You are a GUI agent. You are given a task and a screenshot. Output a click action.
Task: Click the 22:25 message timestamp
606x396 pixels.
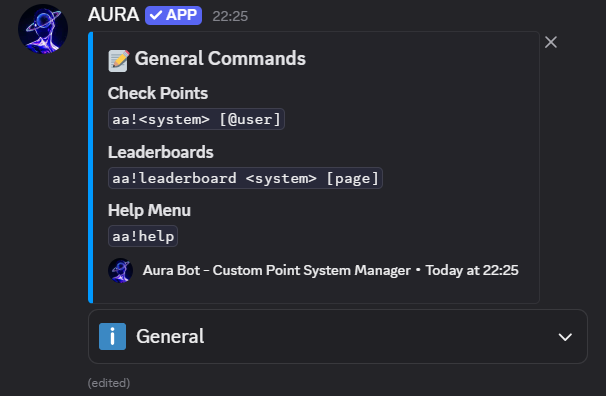point(230,16)
